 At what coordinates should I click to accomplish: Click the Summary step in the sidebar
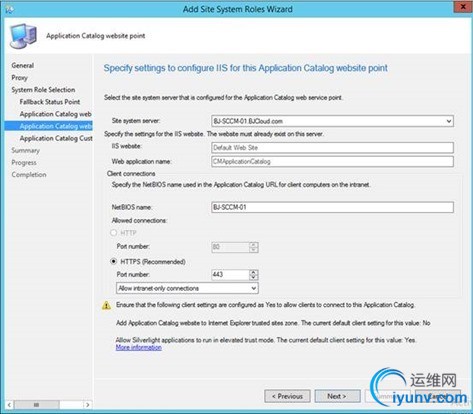coord(25,150)
